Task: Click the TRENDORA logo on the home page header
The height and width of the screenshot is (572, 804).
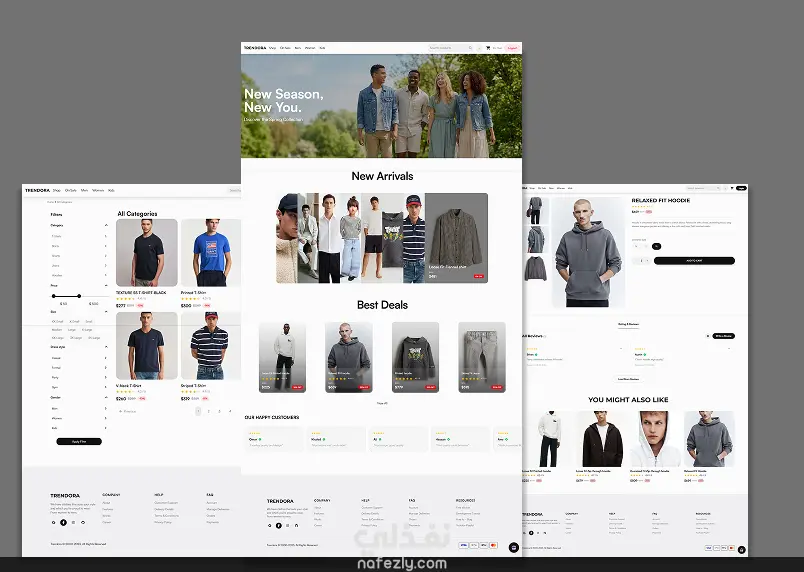Action: 255,48
